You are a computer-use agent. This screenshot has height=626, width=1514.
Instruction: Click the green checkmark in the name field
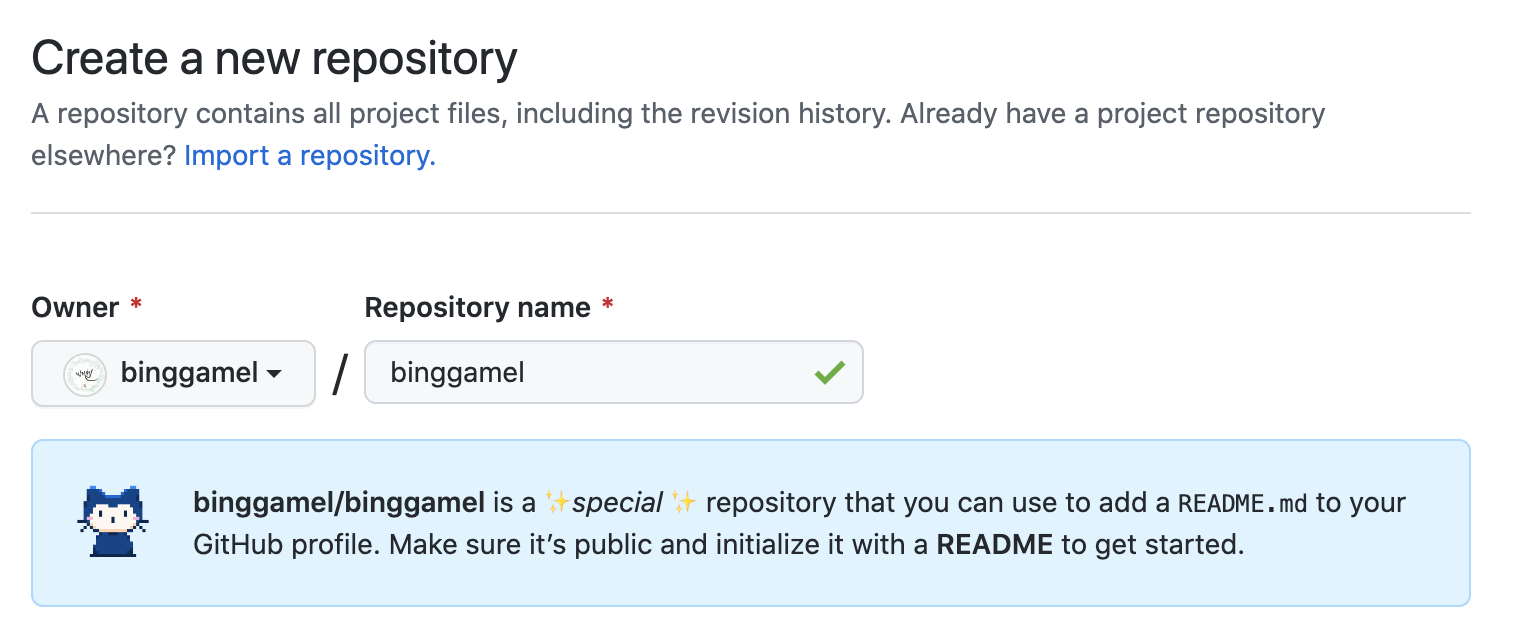(x=829, y=373)
